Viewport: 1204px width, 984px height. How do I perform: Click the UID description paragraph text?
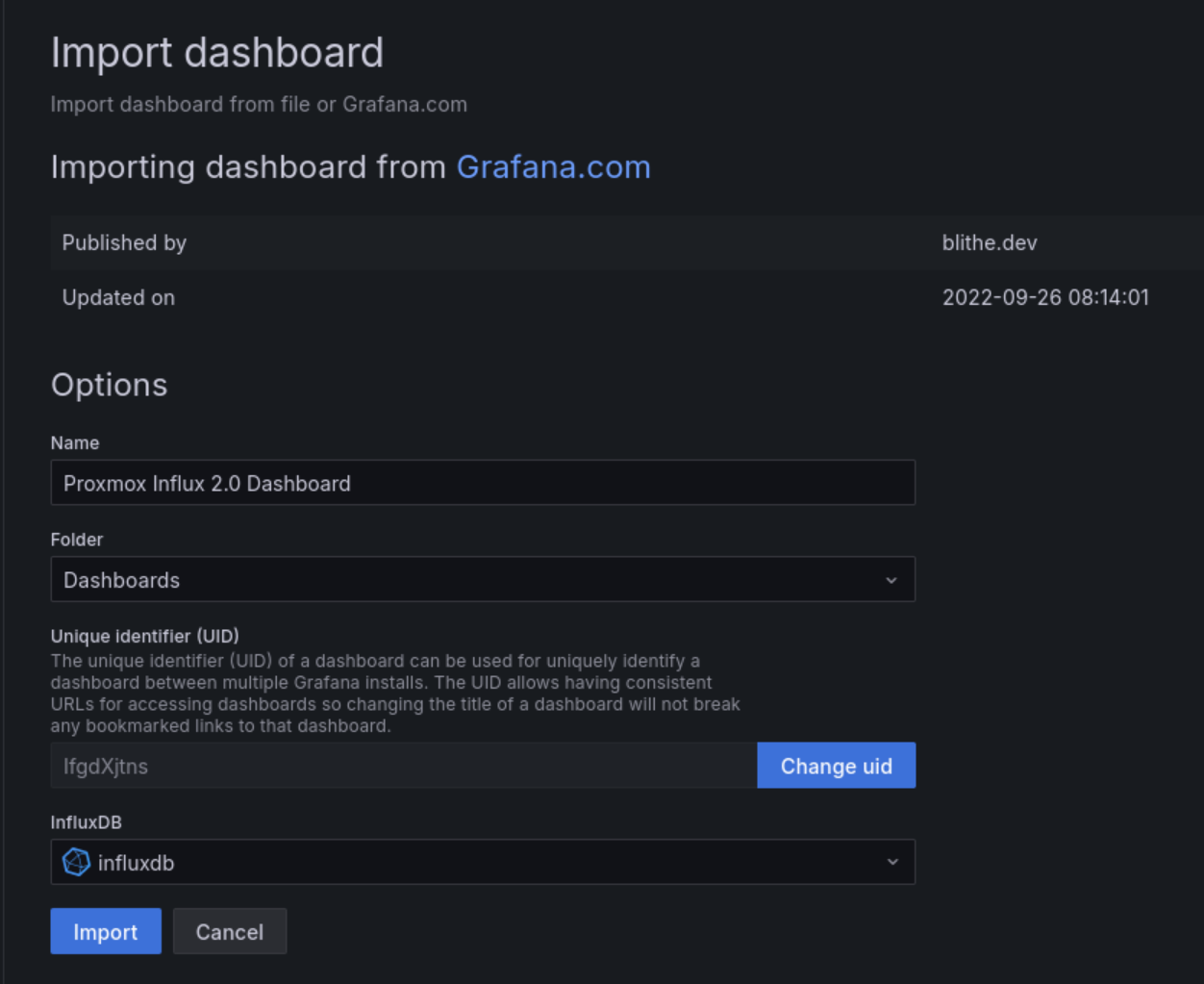coord(394,694)
